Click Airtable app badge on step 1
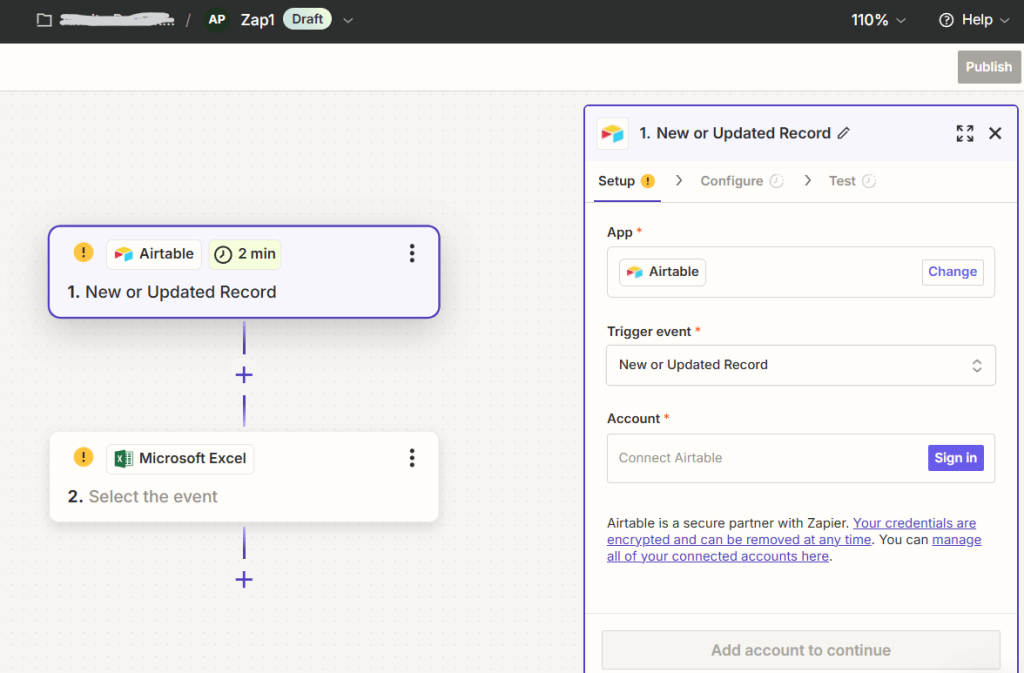Viewport: 1024px width, 673px height. click(154, 254)
